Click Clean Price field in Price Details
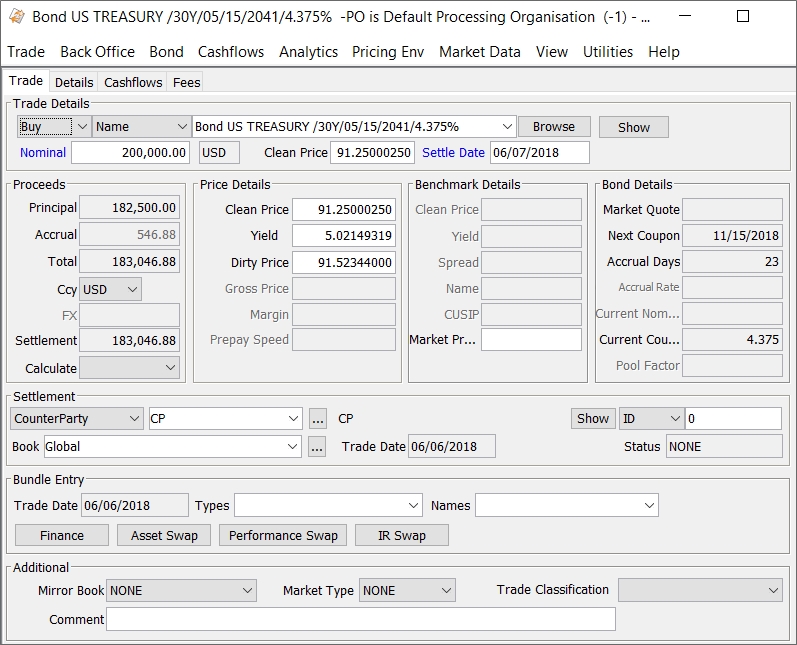This screenshot has height=645, width=797. coord(344,209)
